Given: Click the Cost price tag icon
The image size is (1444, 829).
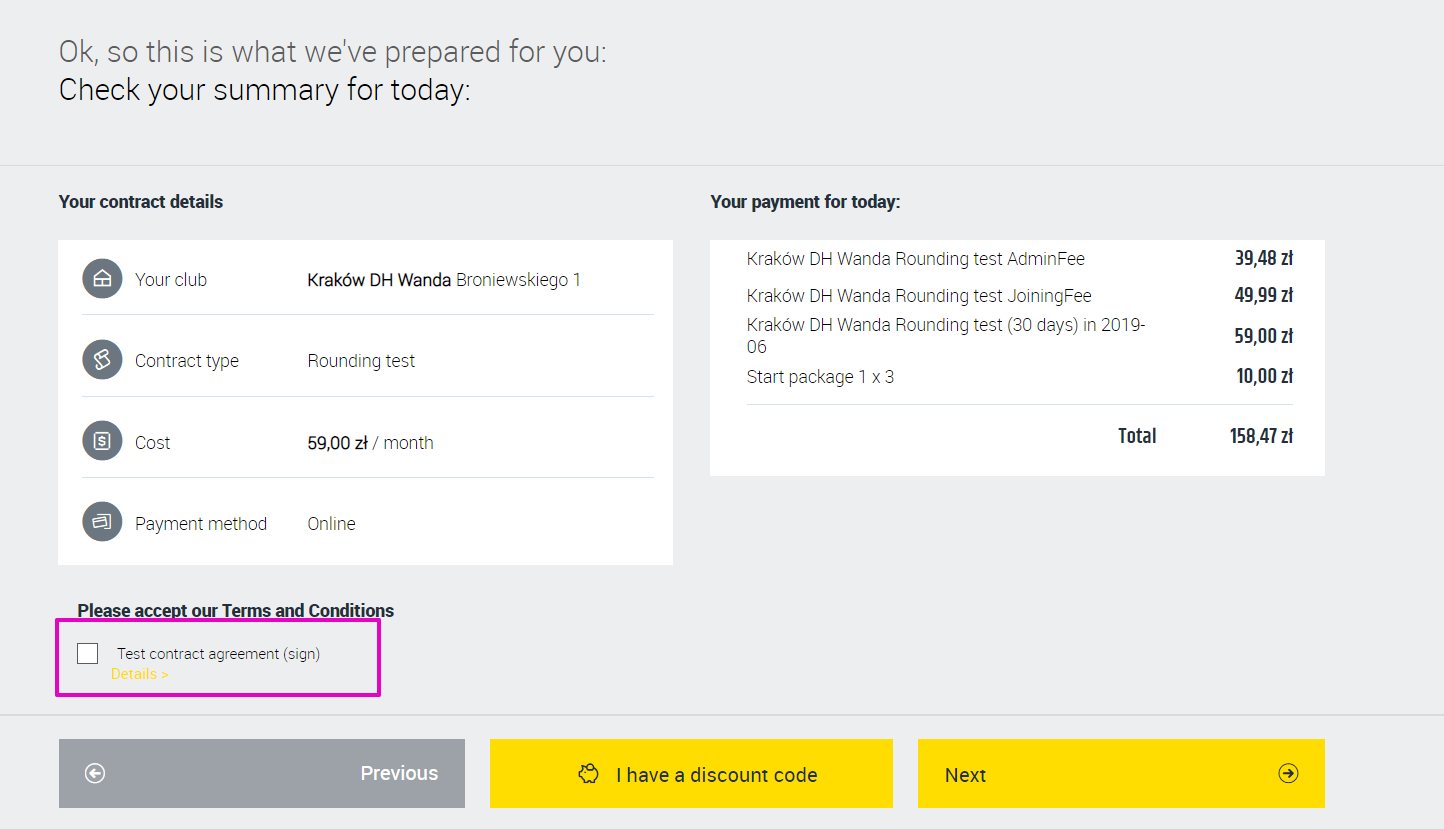Looking at the screenshot, I should [x=102, y=442].
